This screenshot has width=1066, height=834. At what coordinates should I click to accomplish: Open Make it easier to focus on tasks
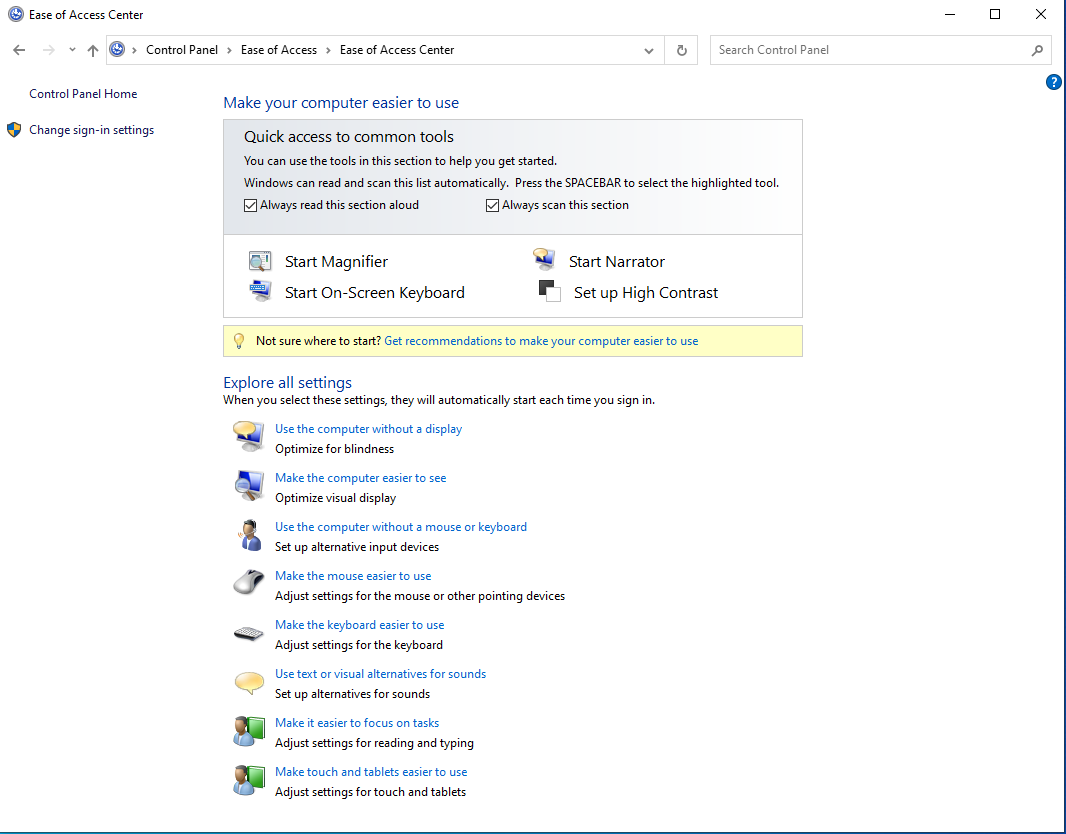pyautogui.click(x=357, y=723)
